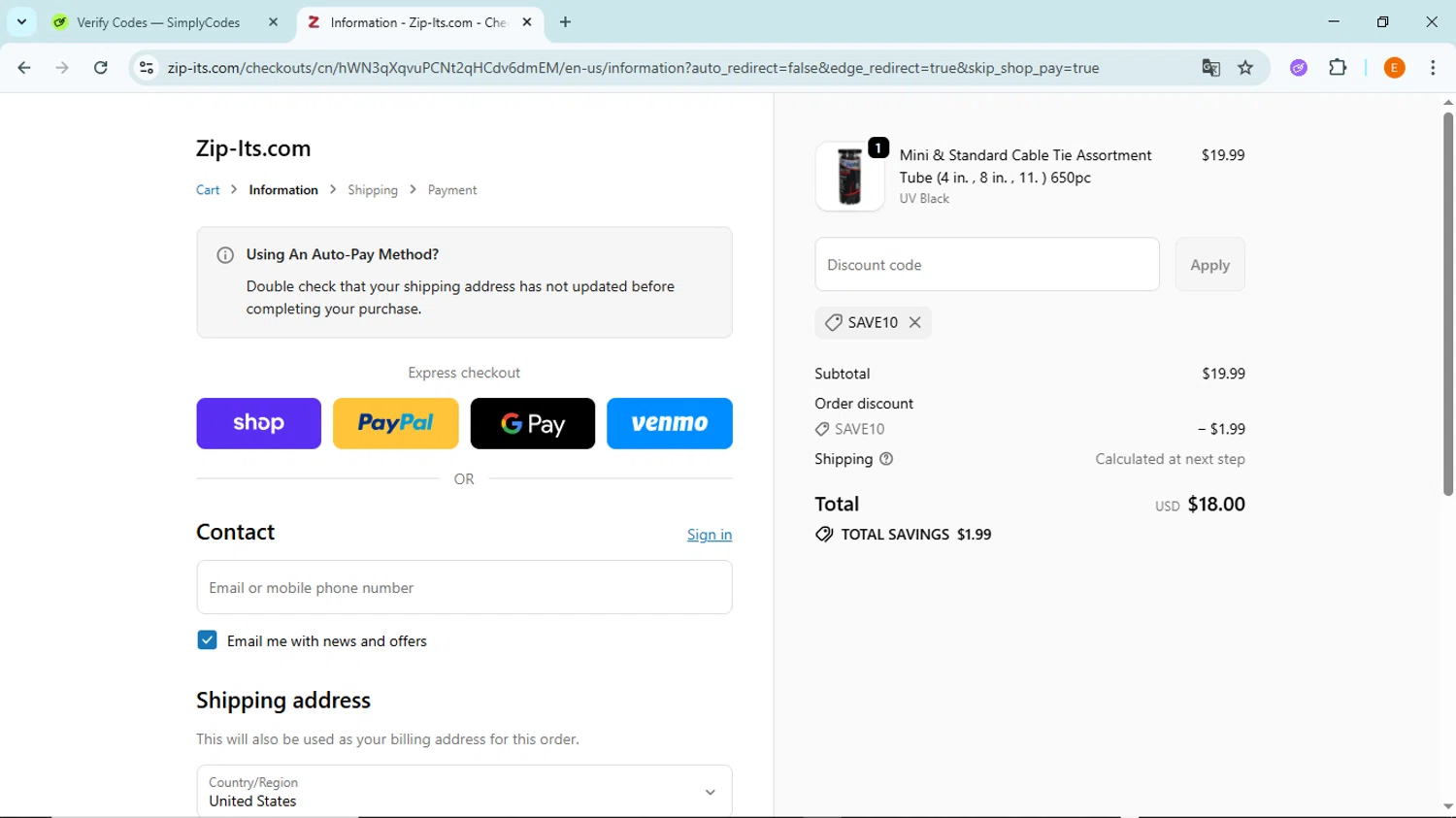The image size is (1456, 818).
Task: Click TOTAL SAVINGS tag icon
Action: (824, 535)
